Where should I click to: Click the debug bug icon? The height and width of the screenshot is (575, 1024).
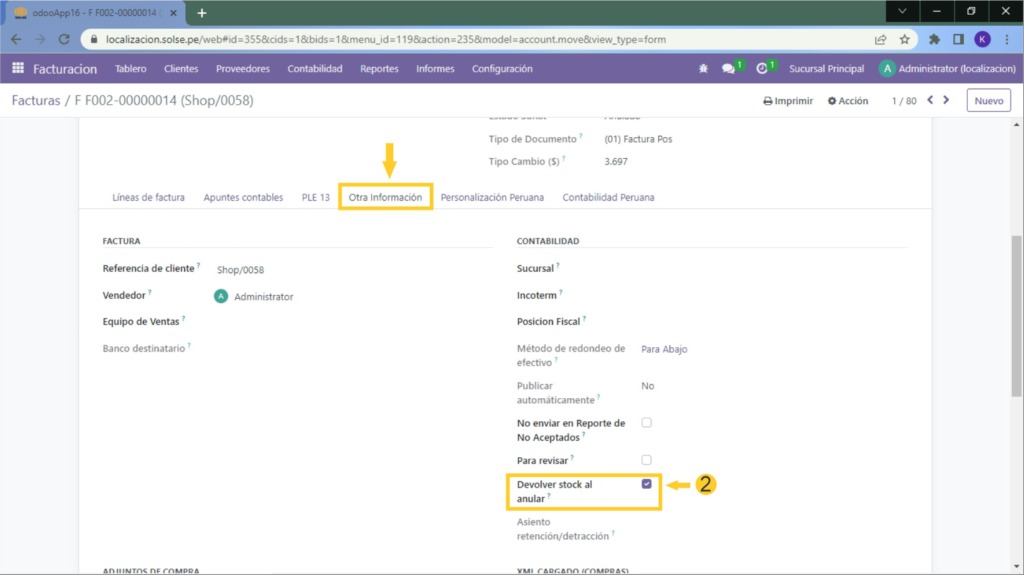(x=703, y=69)
